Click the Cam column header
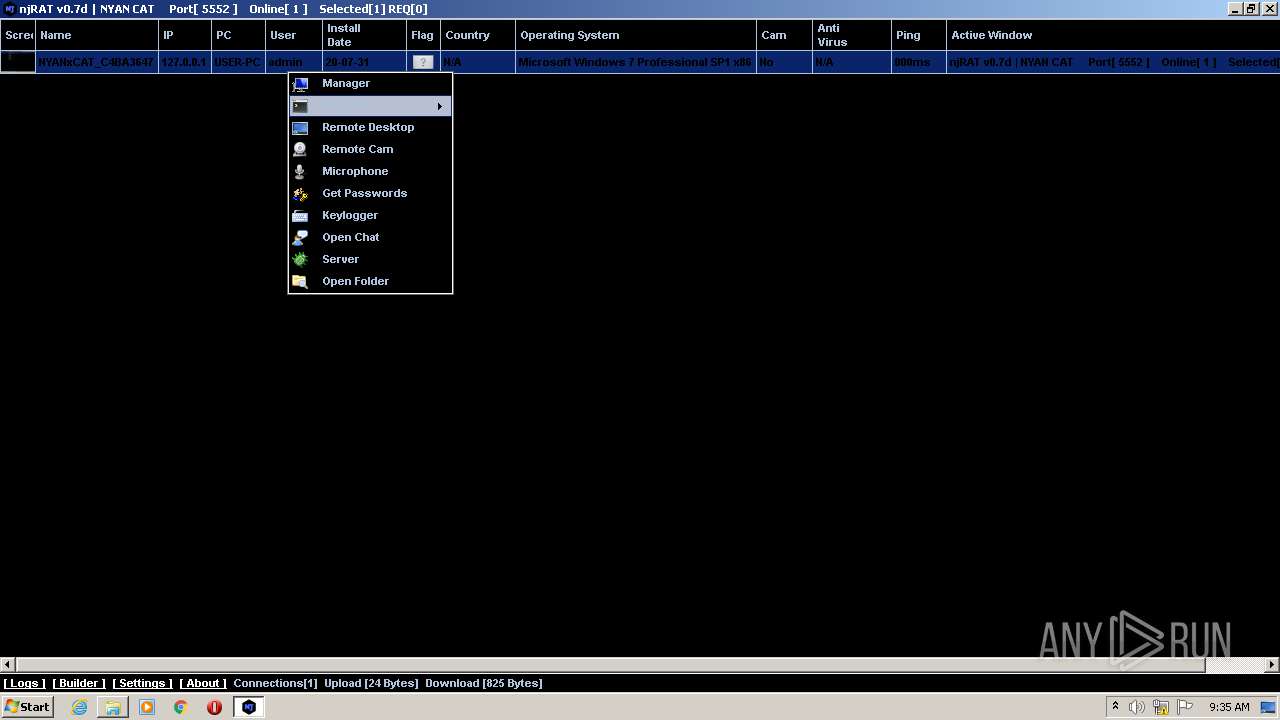Screen dimensions: 1280x720 (784, 35)
